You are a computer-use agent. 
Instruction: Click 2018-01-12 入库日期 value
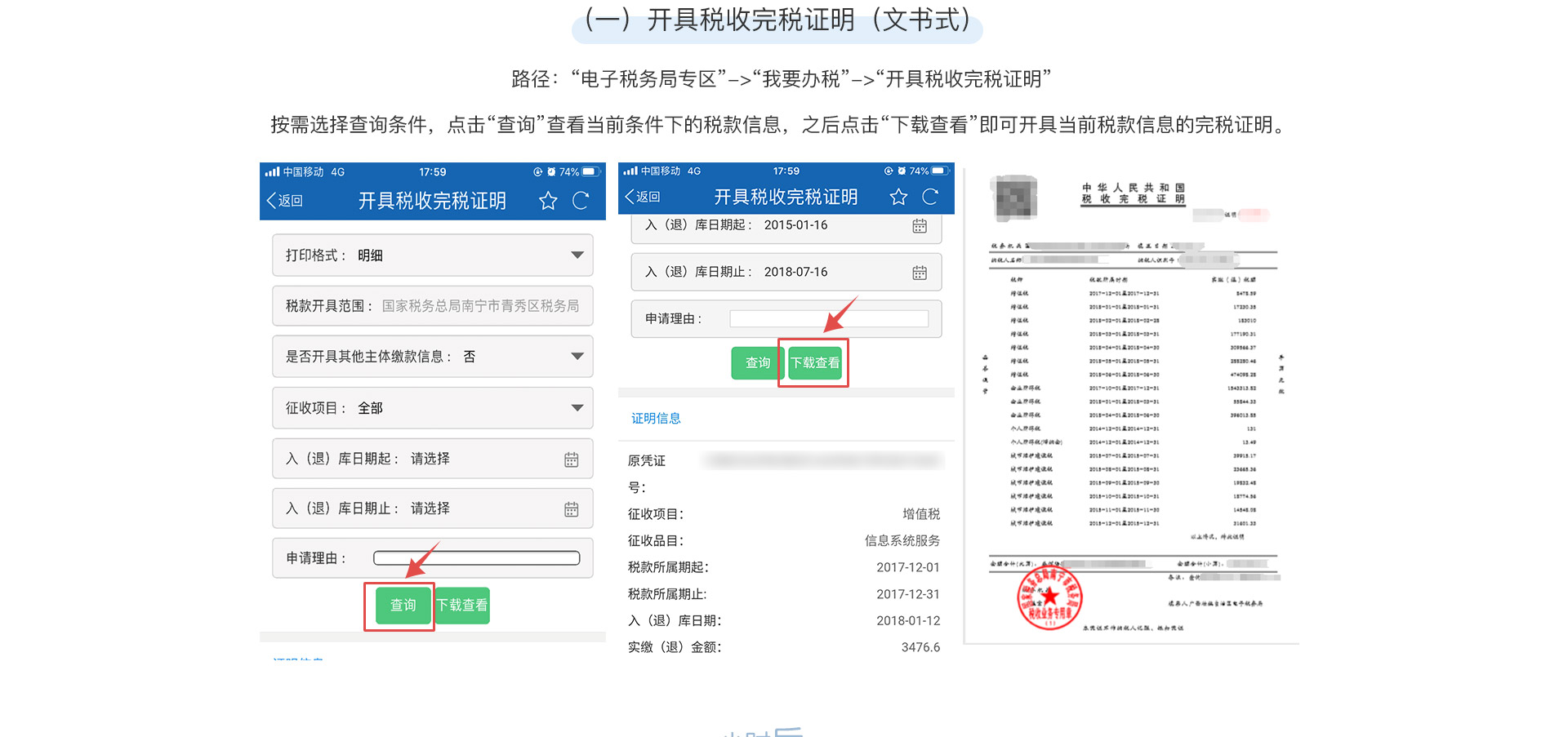coord(908,621)
